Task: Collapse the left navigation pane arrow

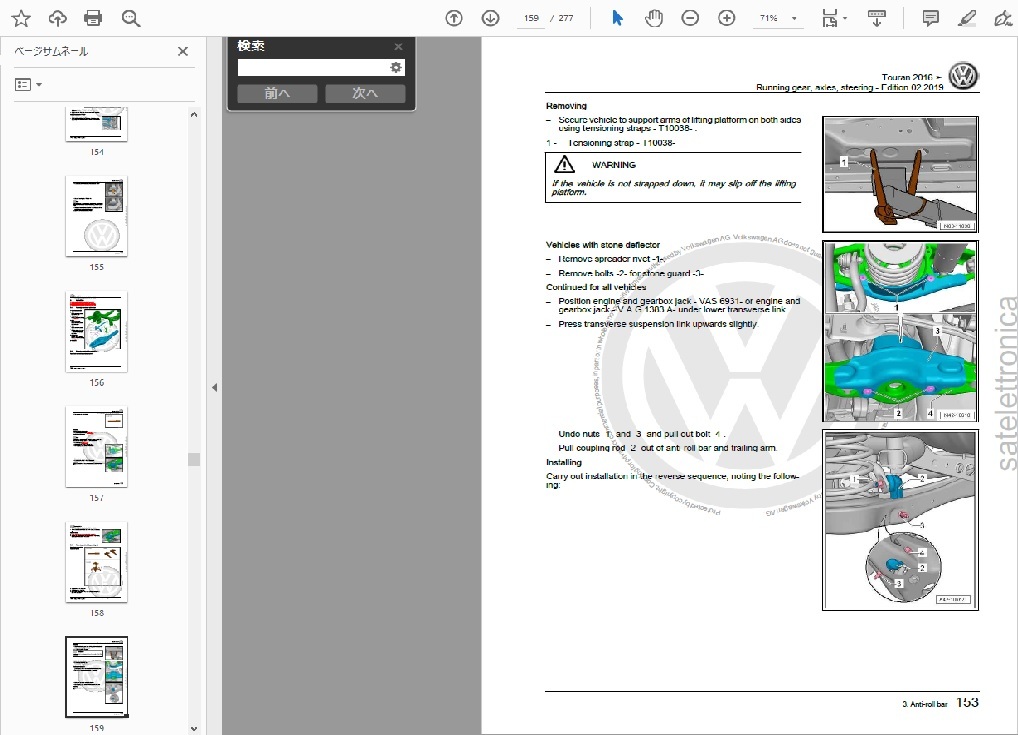Action: [x=214, y=388]
